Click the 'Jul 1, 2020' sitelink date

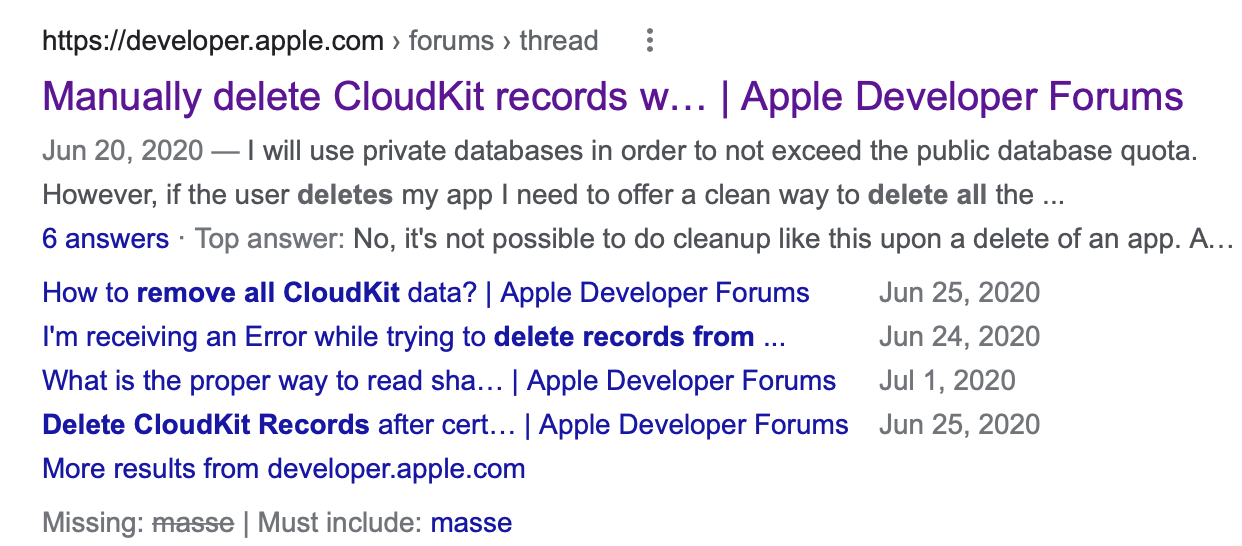[947, 381]
